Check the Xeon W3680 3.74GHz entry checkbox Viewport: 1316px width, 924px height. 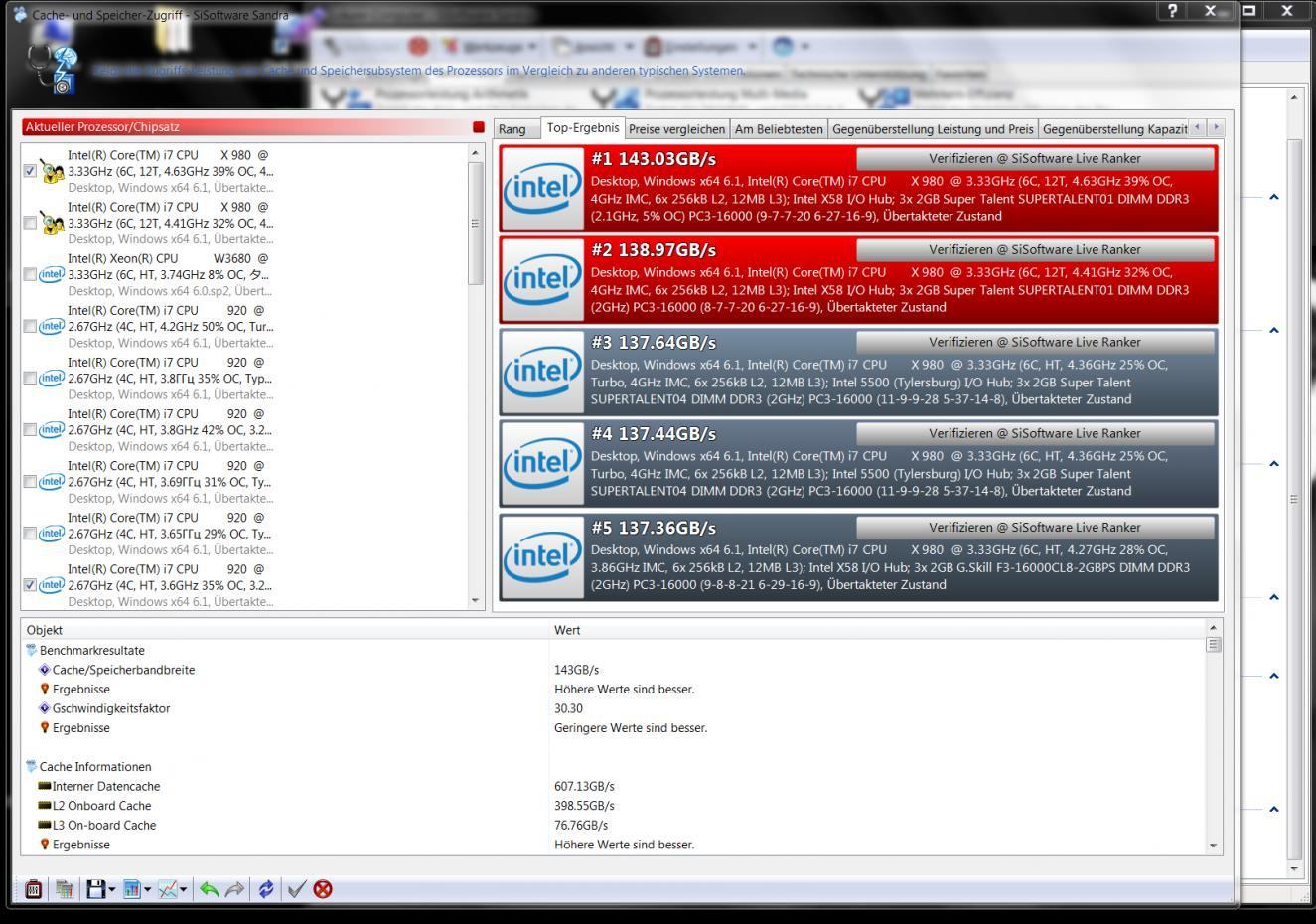click(30, 274)
